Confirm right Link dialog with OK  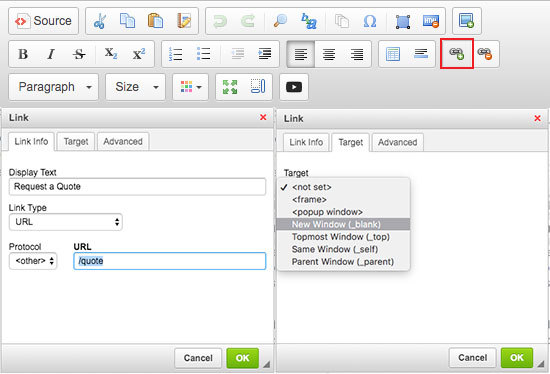(517, 358)
